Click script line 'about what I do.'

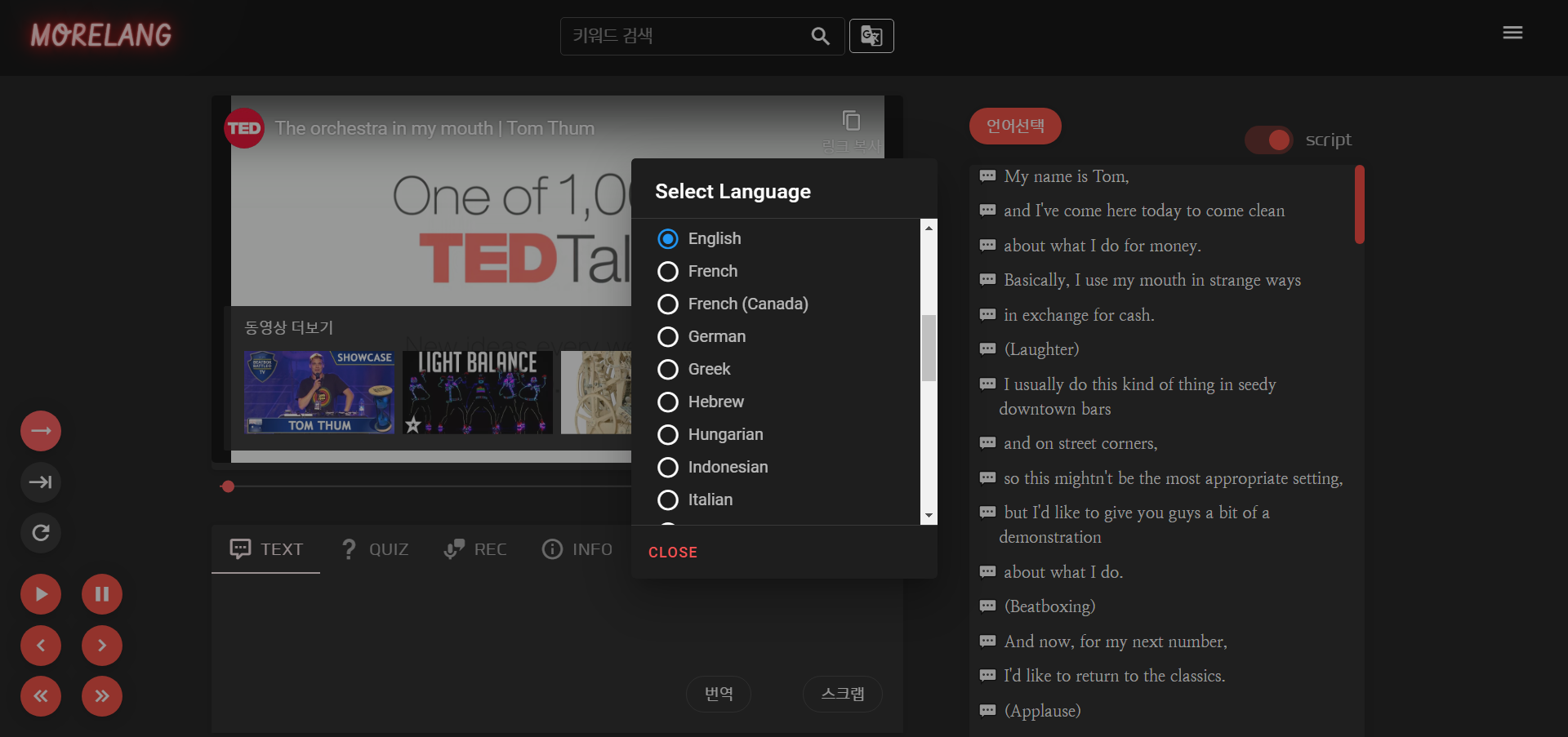coord(1063,572)
